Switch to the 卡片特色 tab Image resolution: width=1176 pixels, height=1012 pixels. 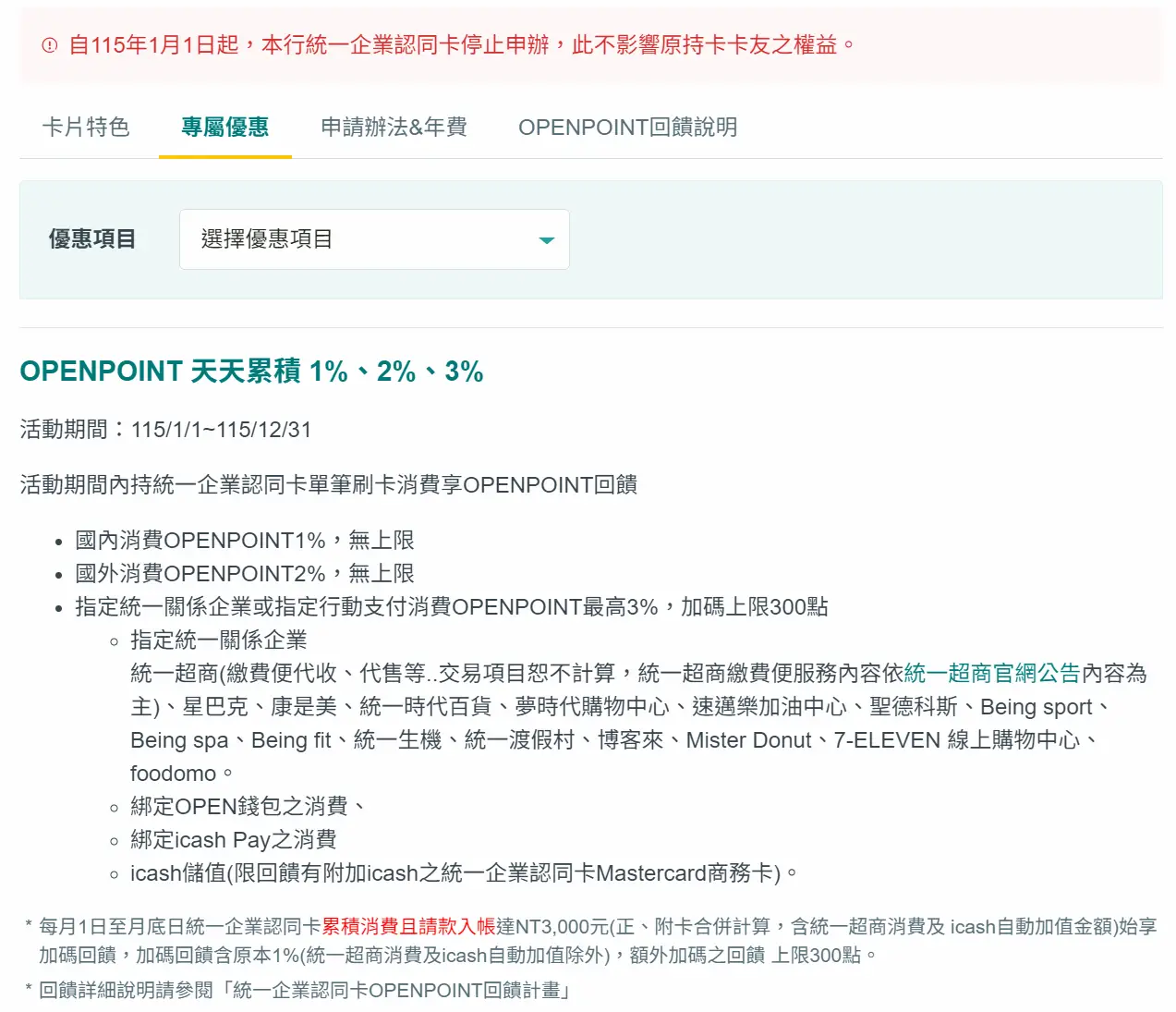86,128
